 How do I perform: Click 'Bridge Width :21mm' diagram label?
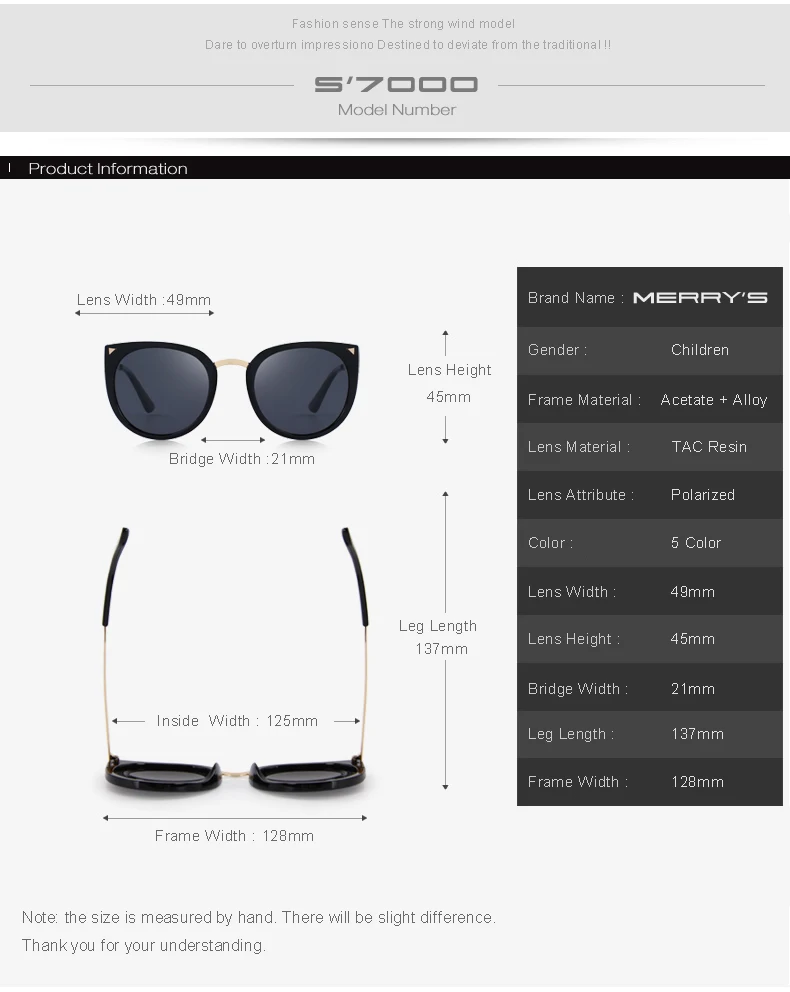click(242, 459)
